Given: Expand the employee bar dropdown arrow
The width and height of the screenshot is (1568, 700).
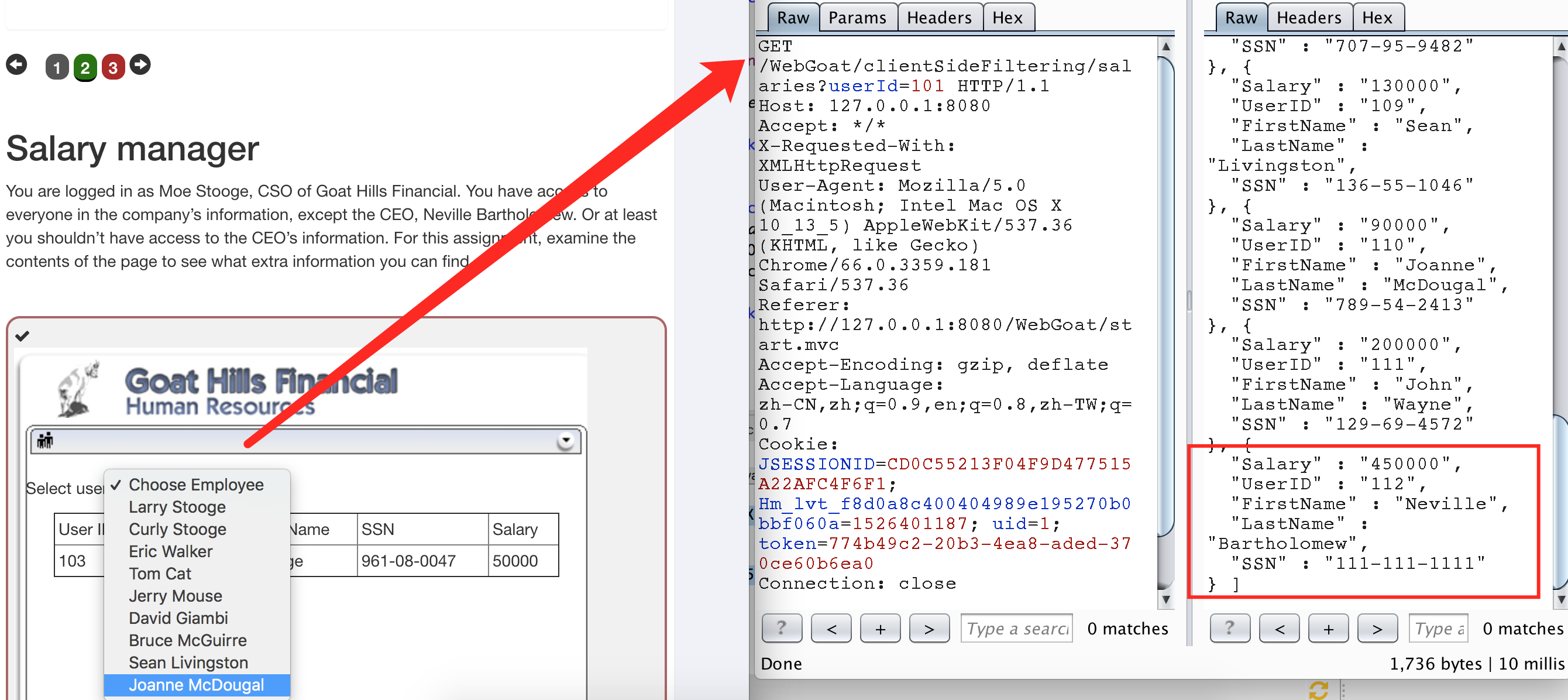Looking at the screenshot, I should 566,440.
